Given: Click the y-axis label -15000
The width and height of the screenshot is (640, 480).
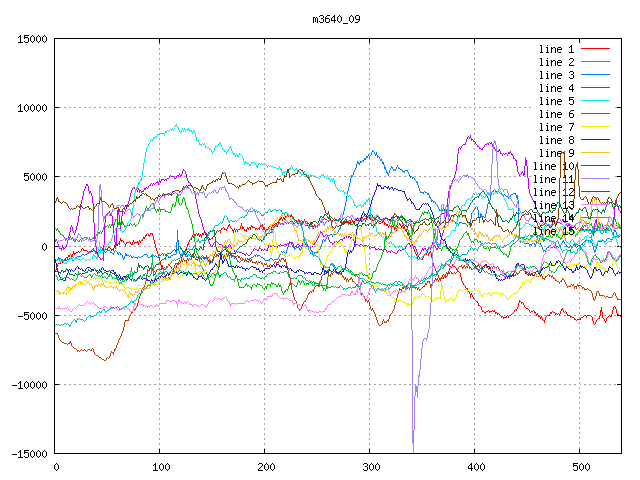Looking at the screenshot, I should click(x=29, y=454).
